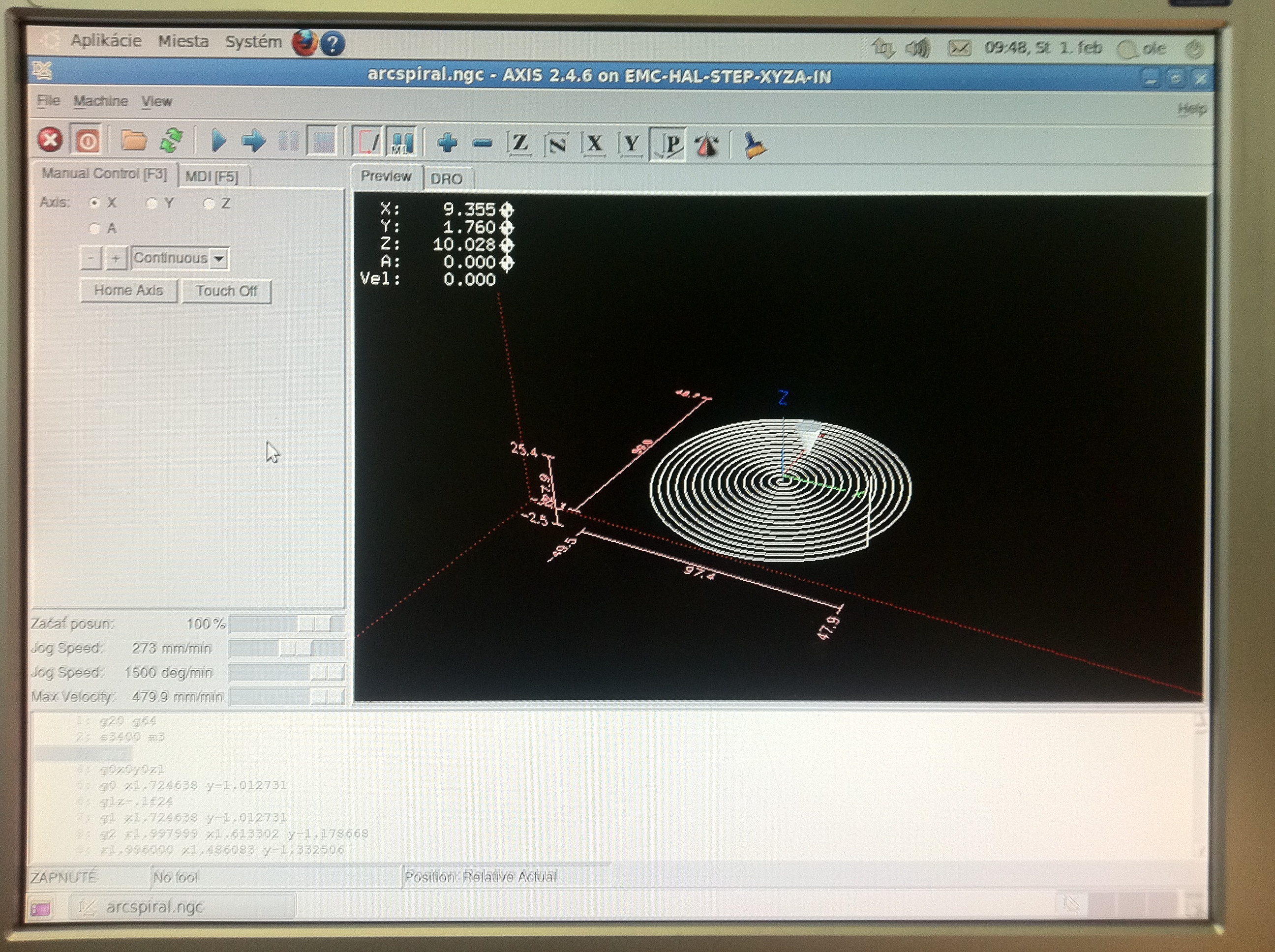
Task: Zoom in with the blue plus icon
Action: (x=447, y=142)
